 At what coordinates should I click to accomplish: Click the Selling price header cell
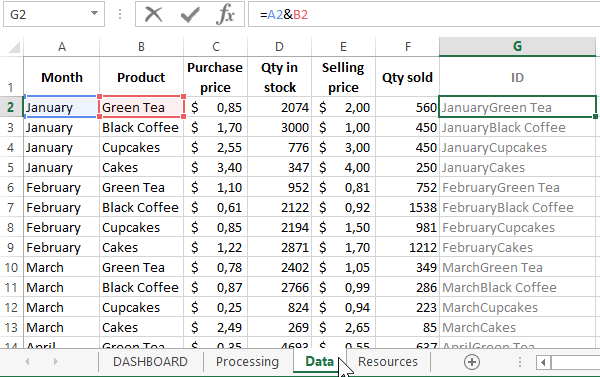343,77
